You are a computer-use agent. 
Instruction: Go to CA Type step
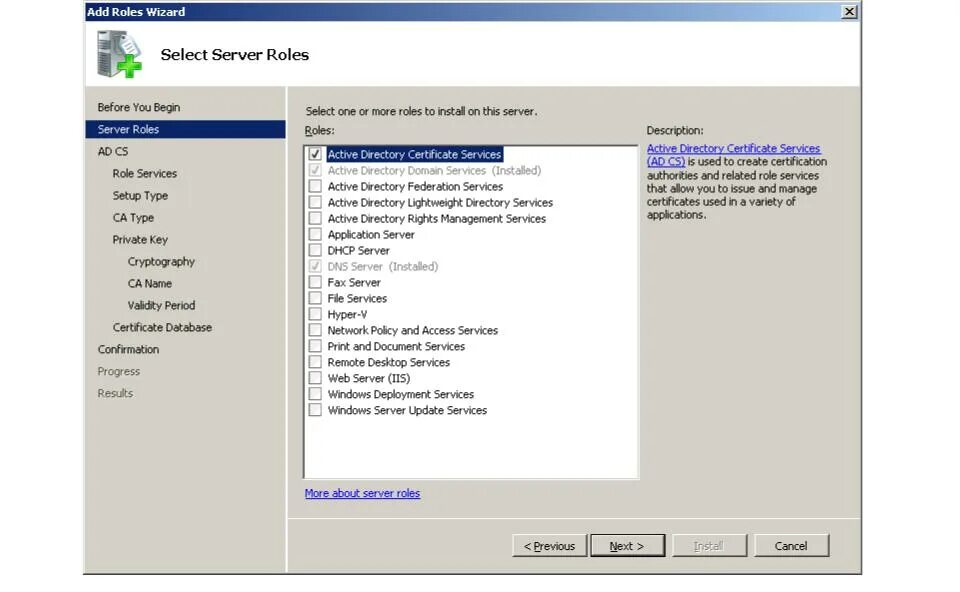(x=133, y=217)
